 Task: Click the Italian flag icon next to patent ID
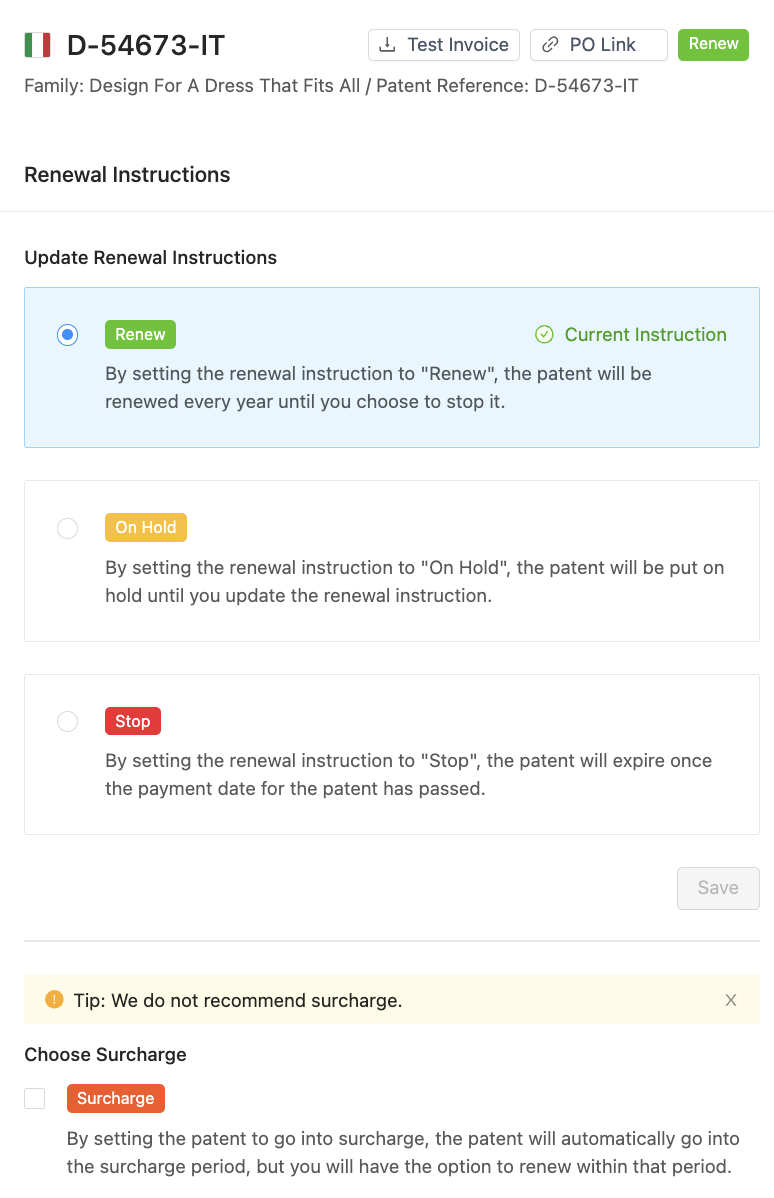(37, 44)
